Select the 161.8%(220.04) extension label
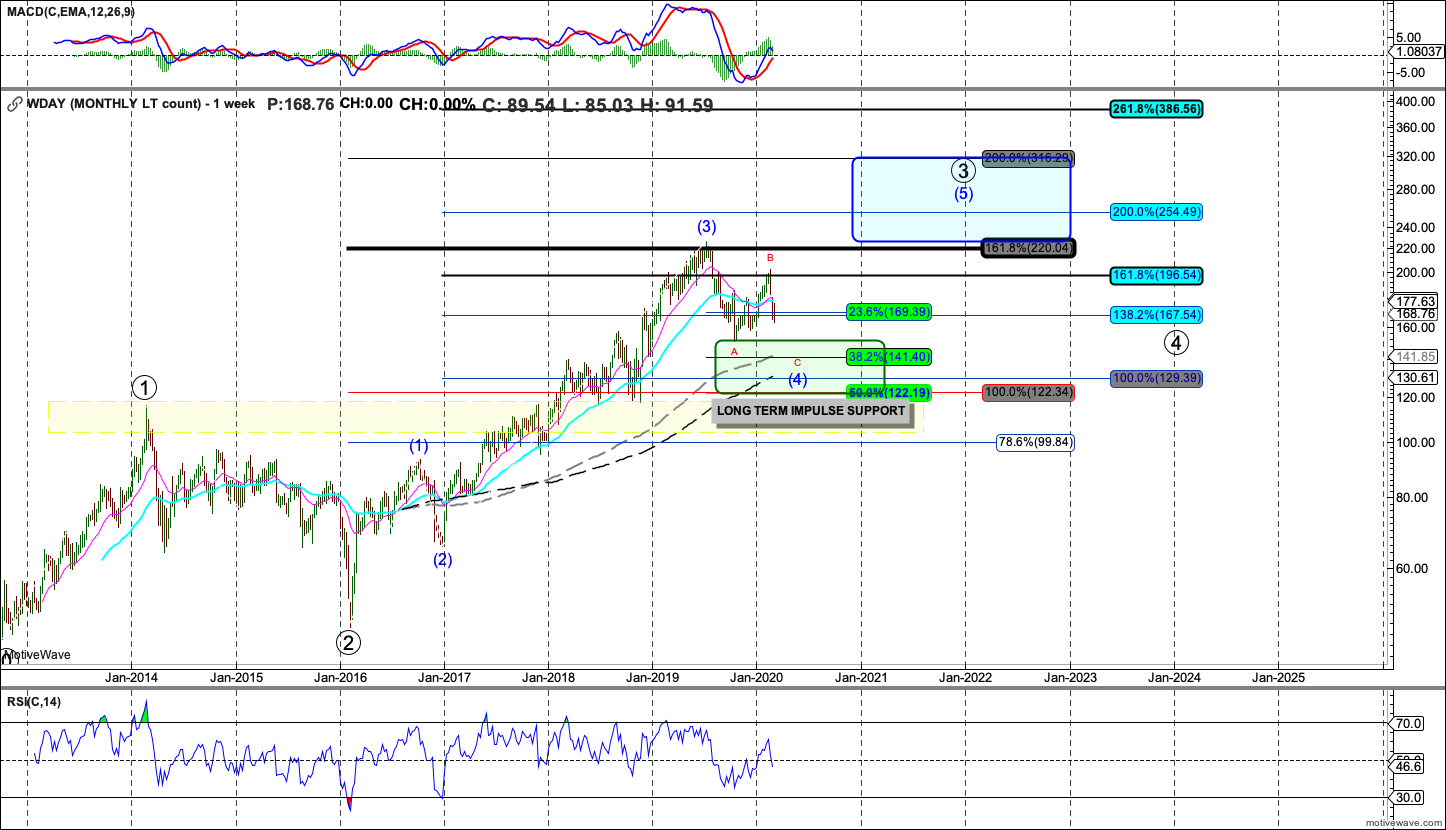Viewport: 1446px width, 830px height. [1027, 247]
